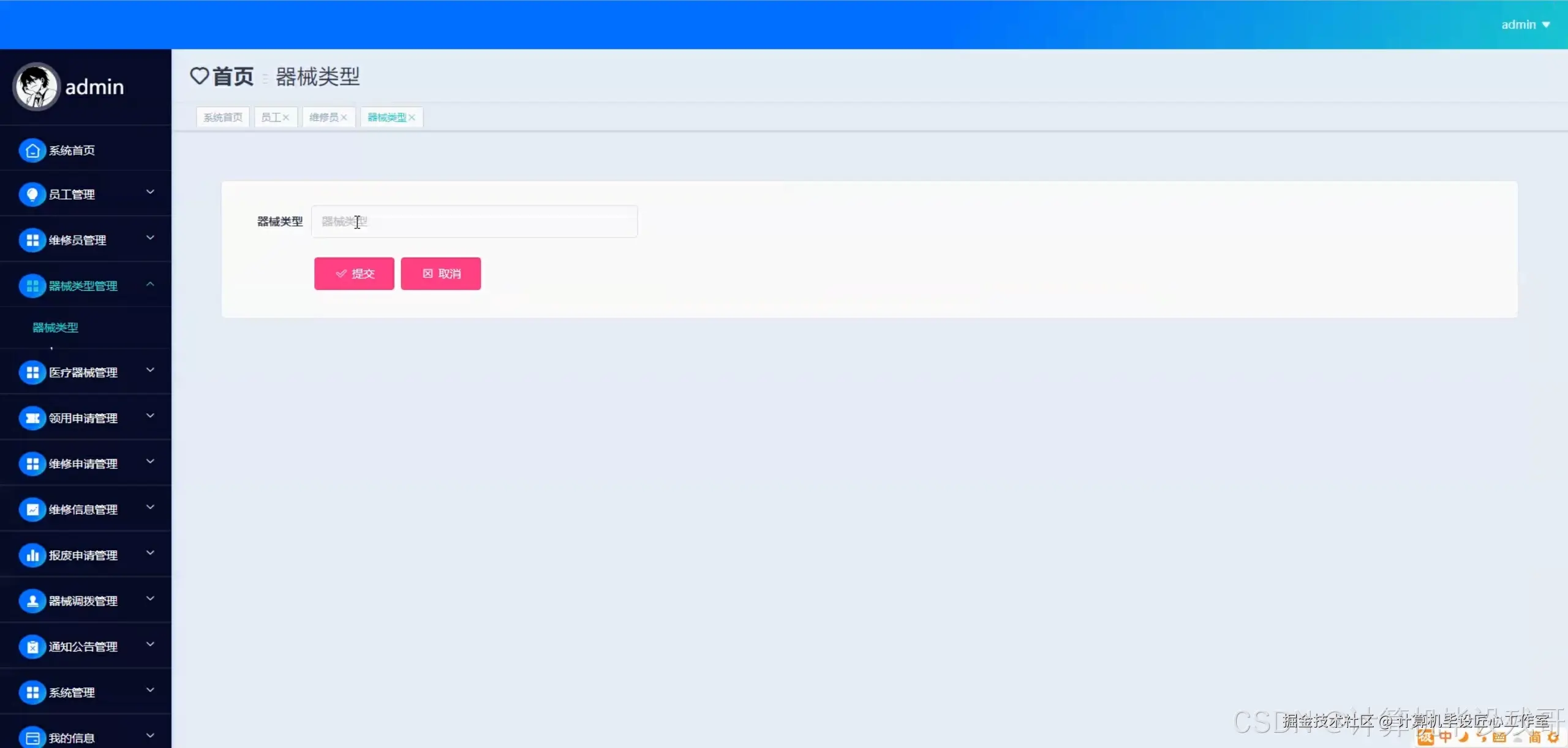Click the 提交 submit button
The image size is (1568, 748).
(x=354, y=274)
